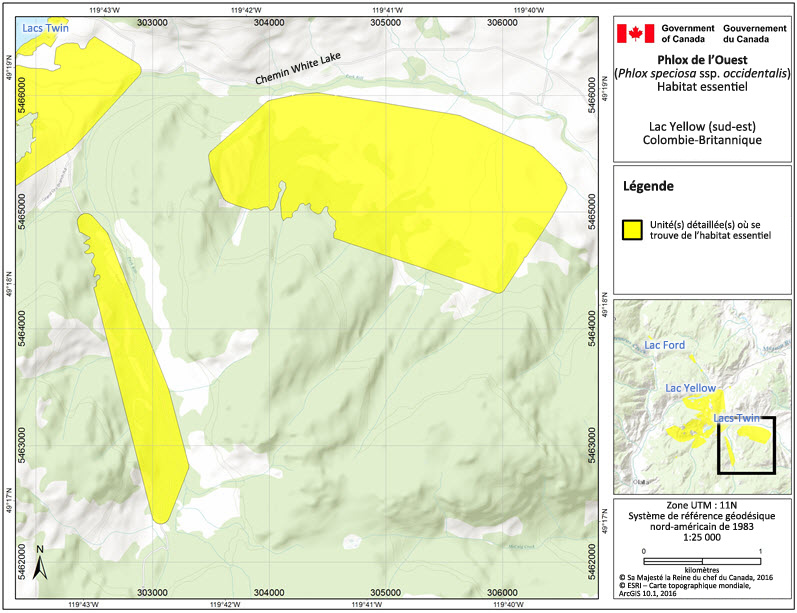Image resolution: width=797 pixels, height=613 pixels.
Task: Click the Légende heading
Action: tap(648, 186)
